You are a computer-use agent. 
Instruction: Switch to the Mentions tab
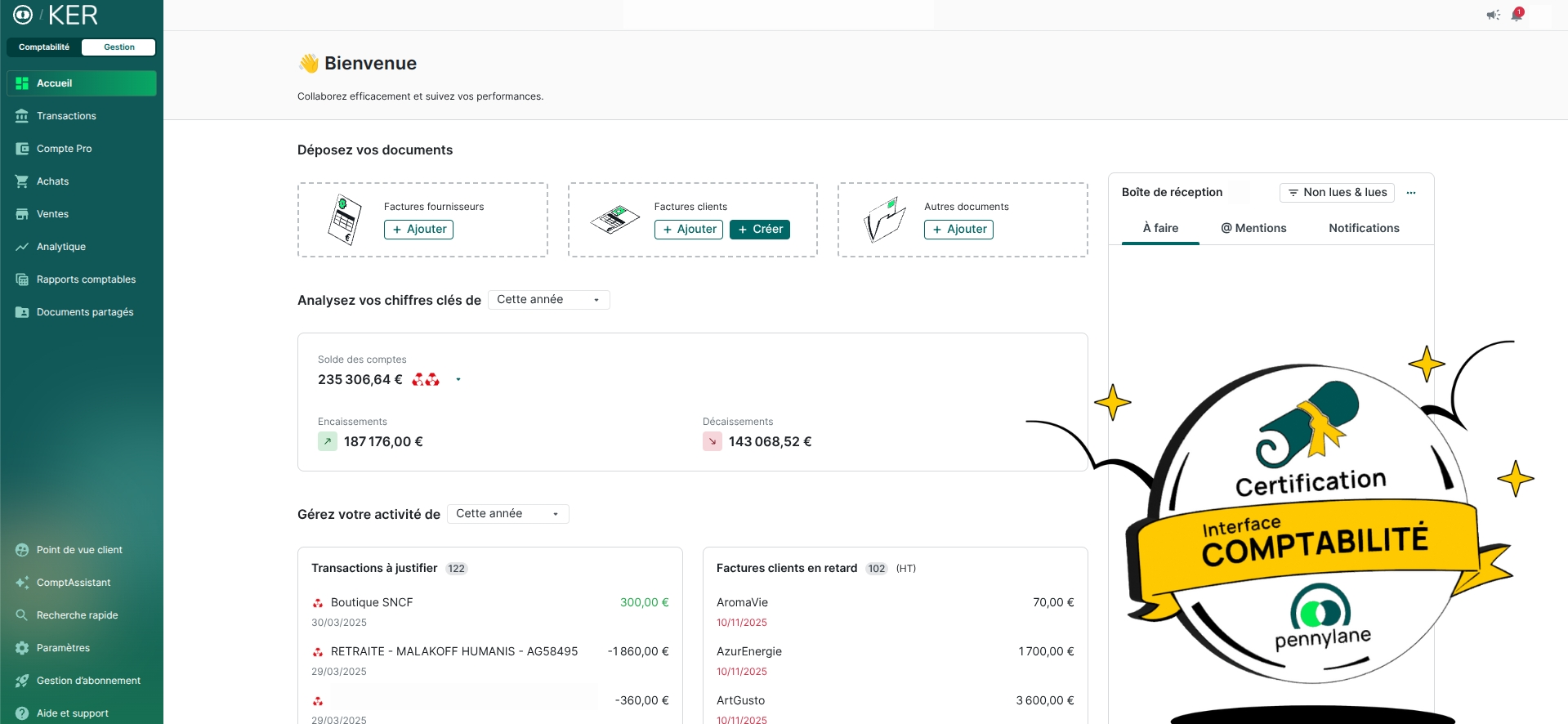pos(1253,228)
